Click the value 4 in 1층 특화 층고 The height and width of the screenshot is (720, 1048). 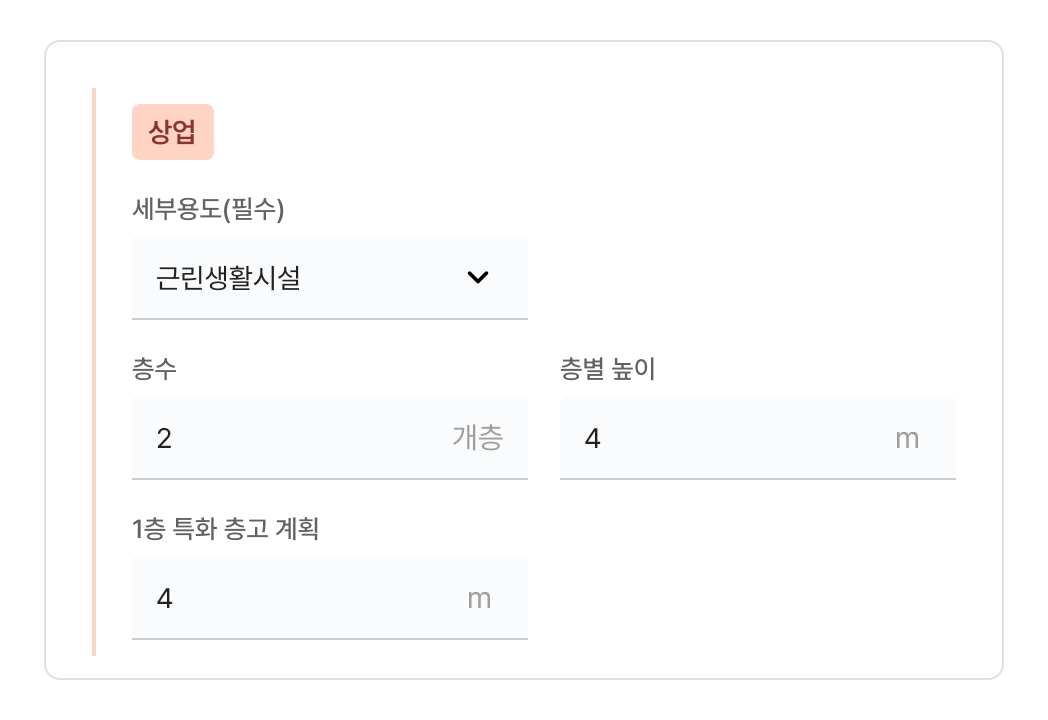(164, 598)
